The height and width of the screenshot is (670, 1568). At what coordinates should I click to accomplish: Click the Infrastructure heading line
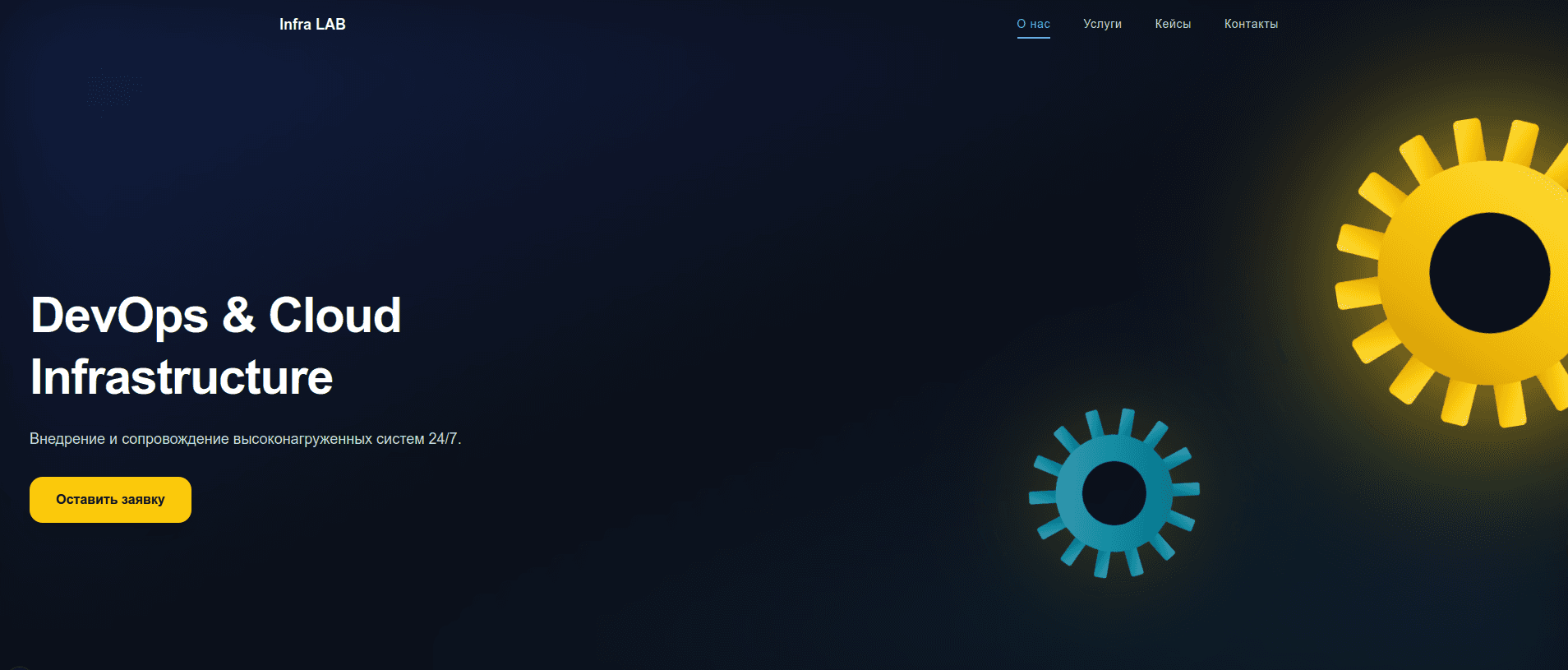click(x=182, y=377)
